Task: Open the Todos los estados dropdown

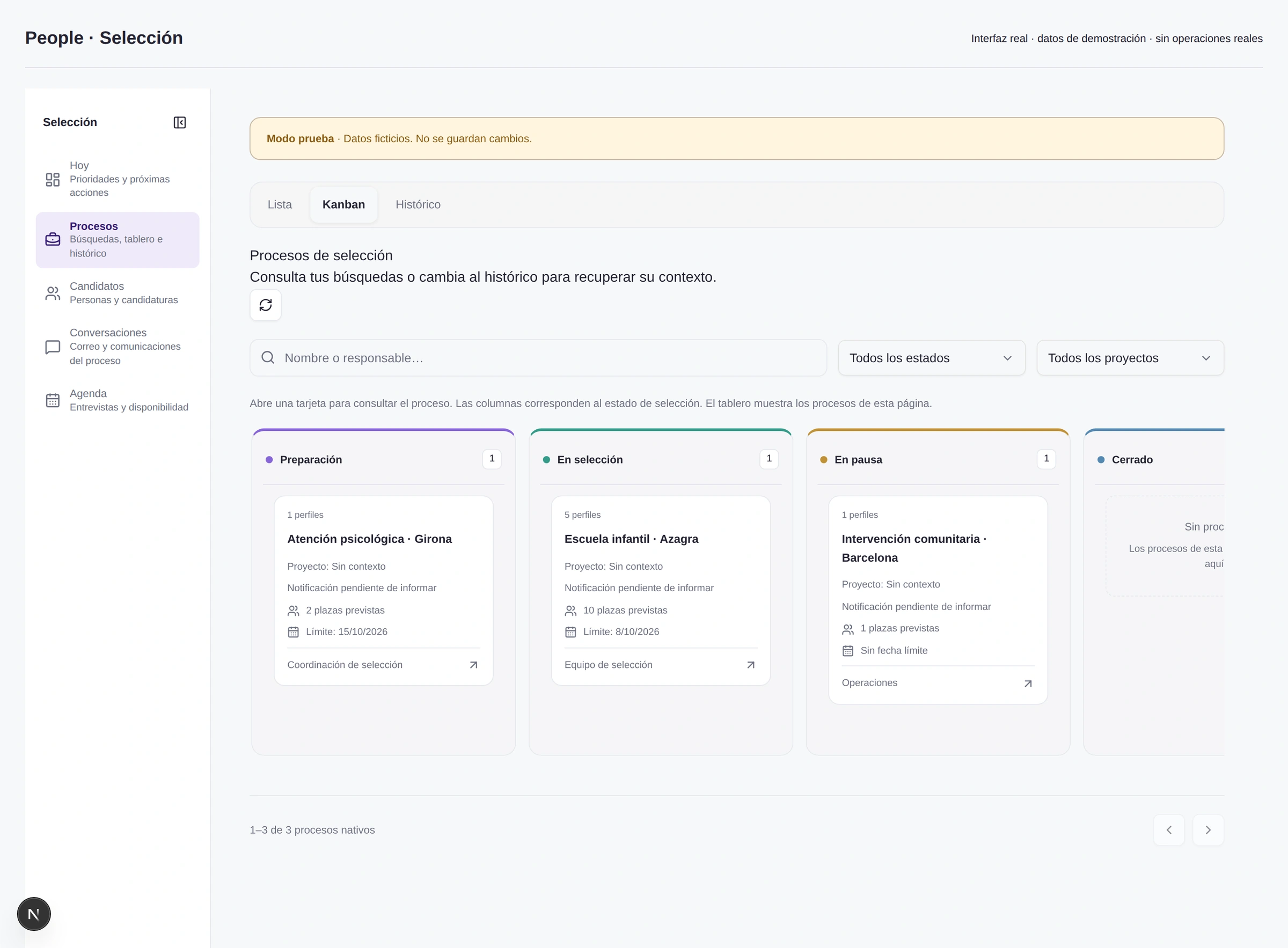Action: 932,357
